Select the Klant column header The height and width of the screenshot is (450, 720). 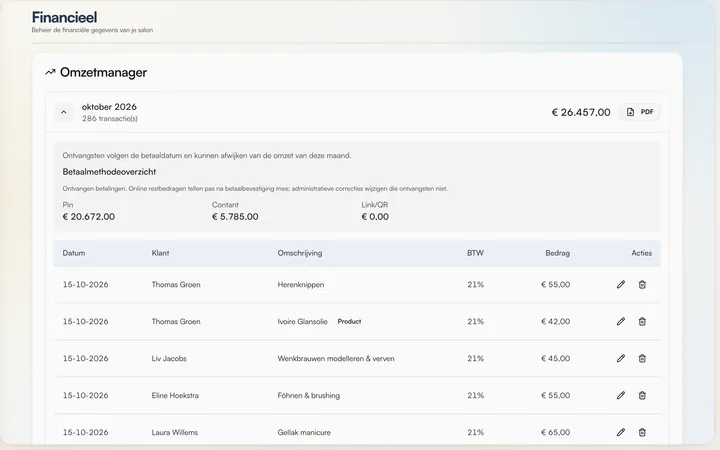click(x=160, y=253)
